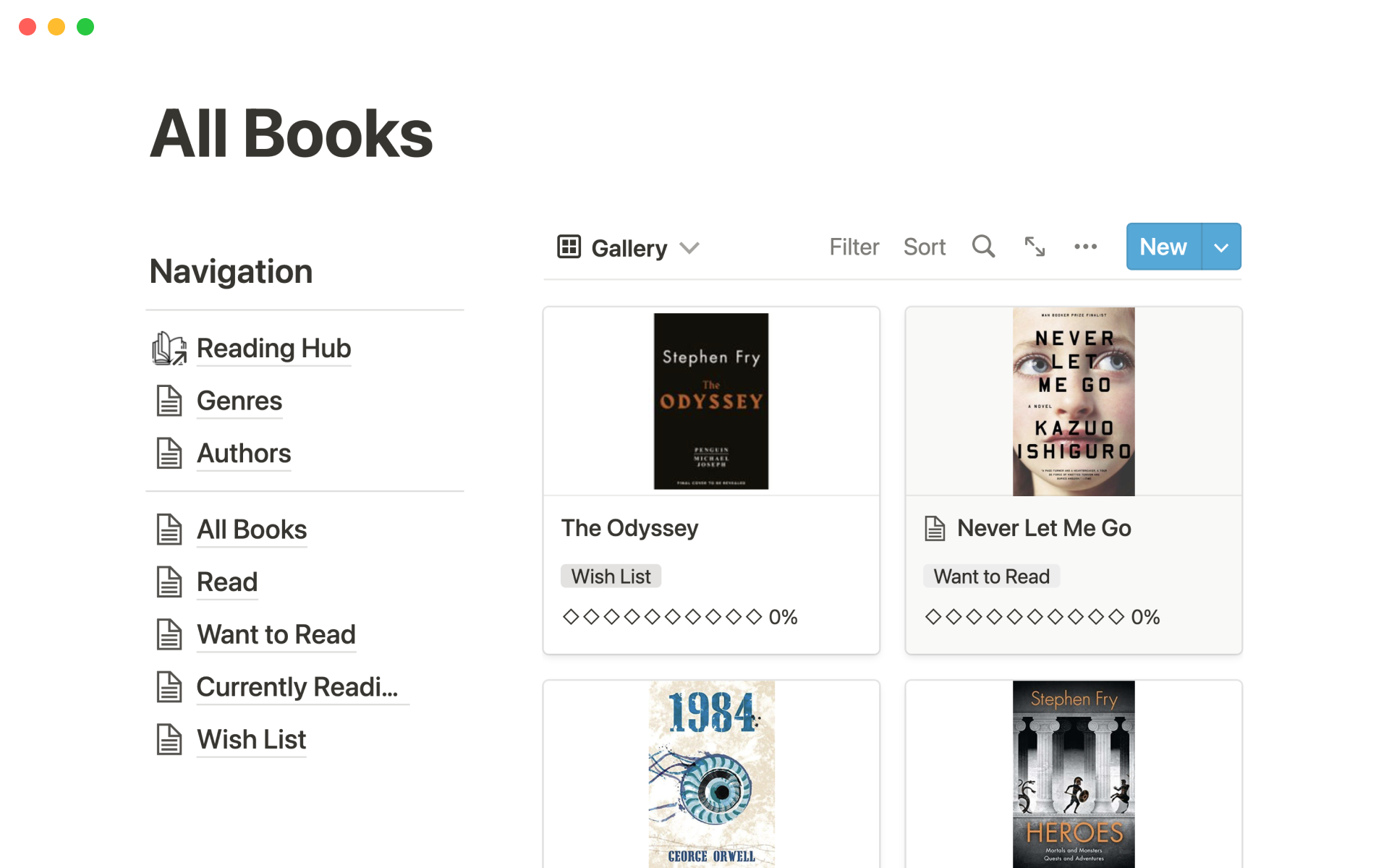
Task: Go to the Want to Read page link
Action: coord(276,634)
